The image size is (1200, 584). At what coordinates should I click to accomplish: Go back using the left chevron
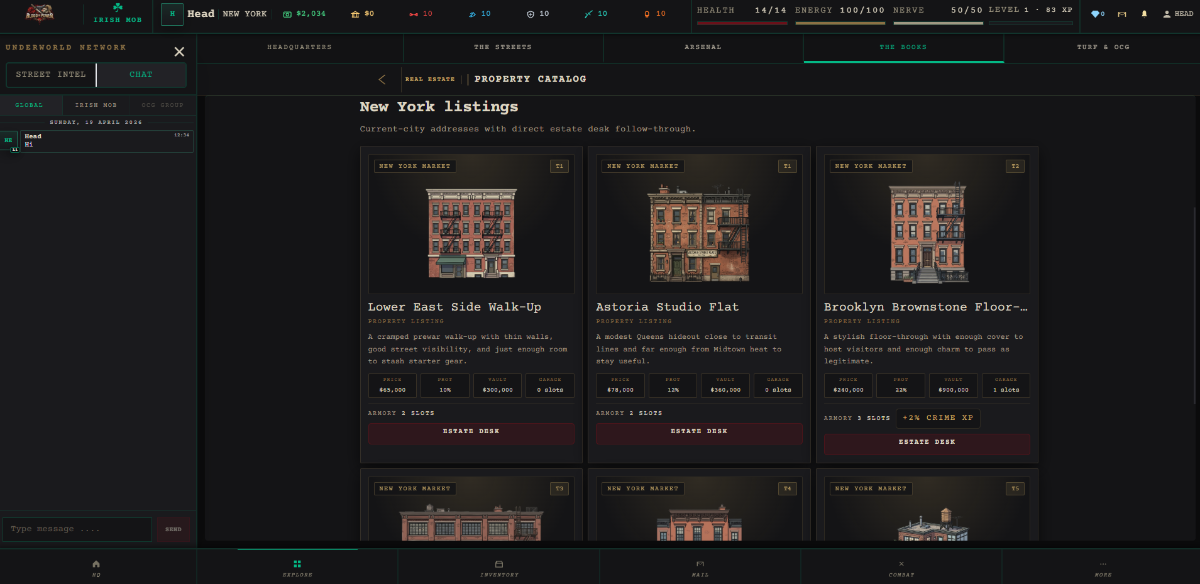[x=382, y=79]
